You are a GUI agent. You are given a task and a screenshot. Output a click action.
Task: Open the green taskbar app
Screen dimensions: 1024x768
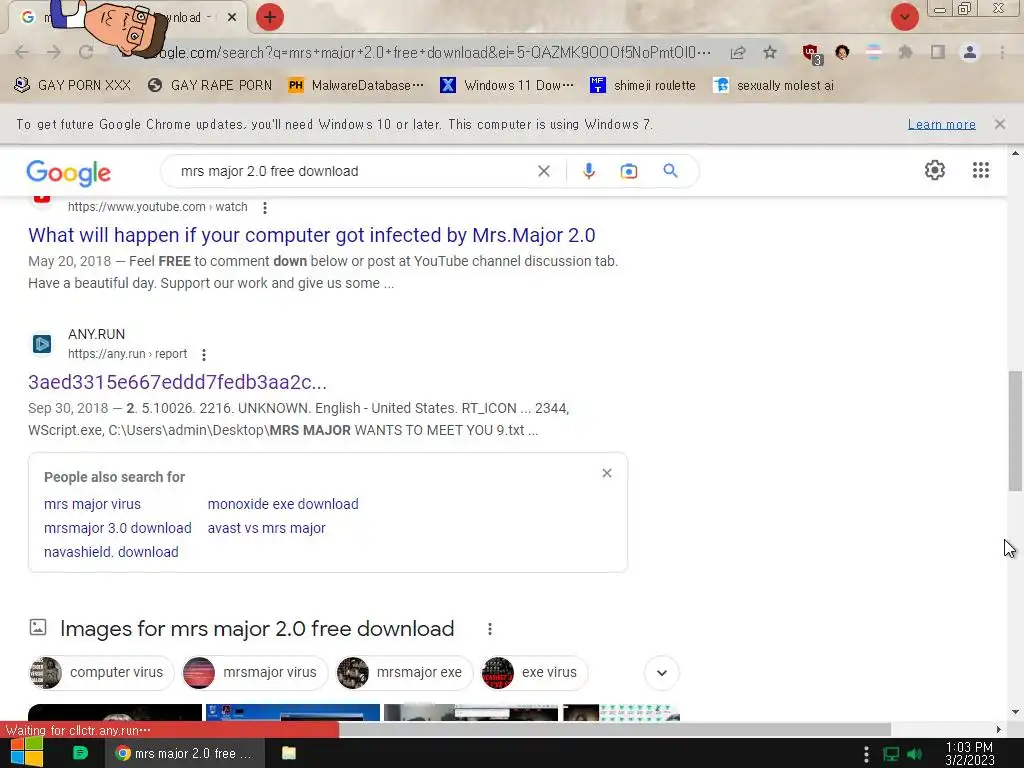tap(80, 753)
